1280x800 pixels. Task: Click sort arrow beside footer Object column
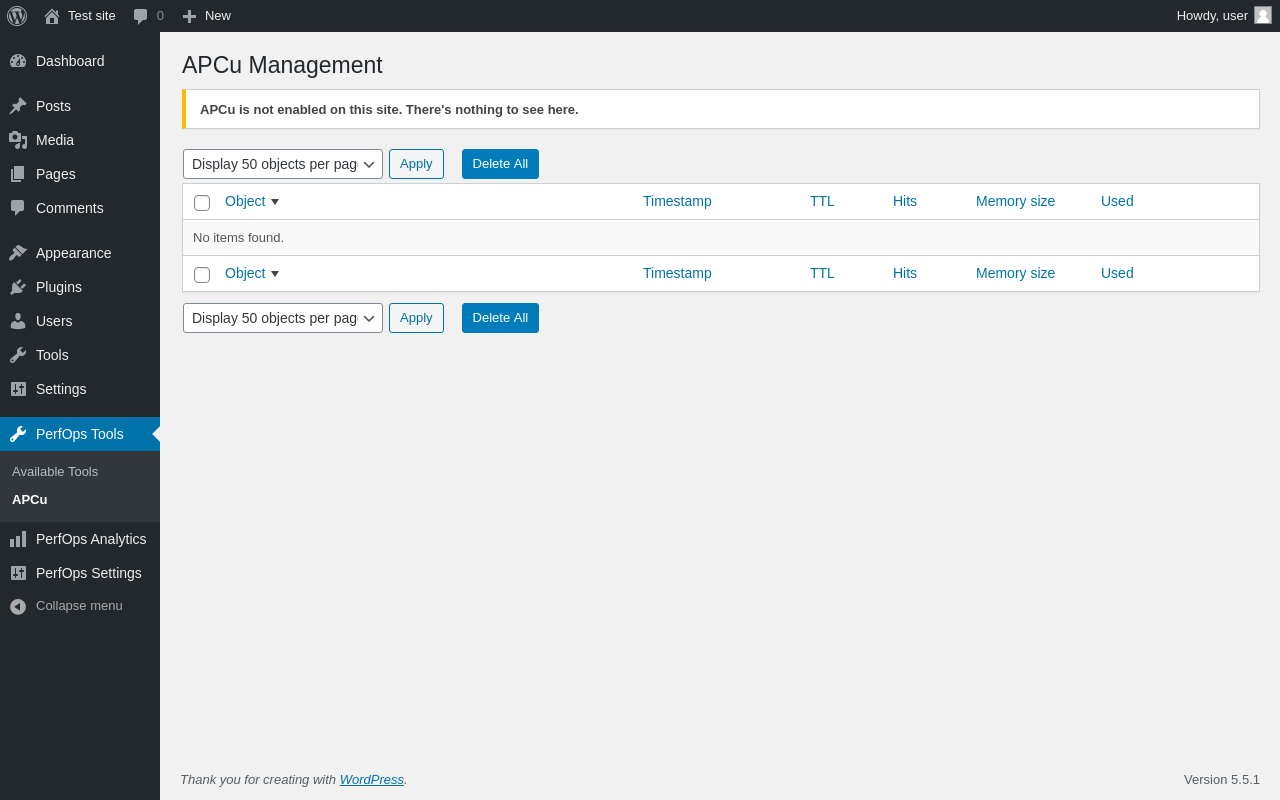(275, 274)
